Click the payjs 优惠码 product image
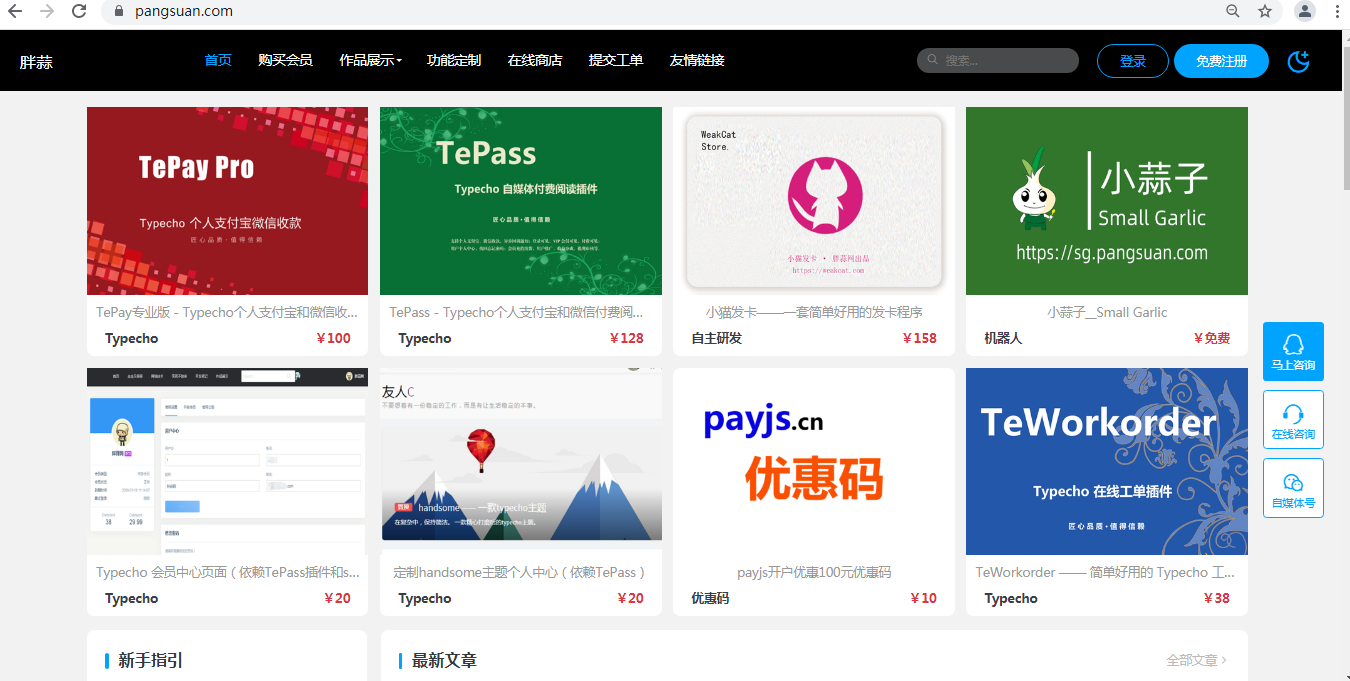 pyautogui.click(x=813, y=461)
